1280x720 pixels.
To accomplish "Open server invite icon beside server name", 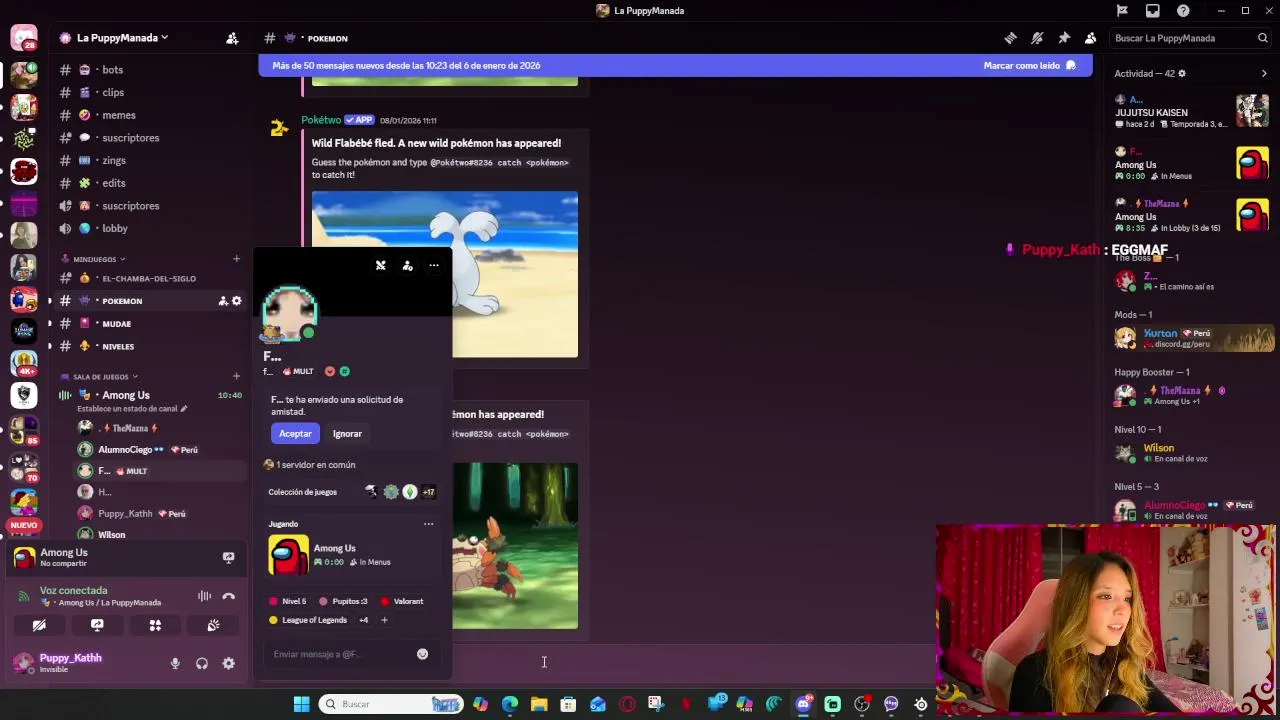I will (232, 38).
